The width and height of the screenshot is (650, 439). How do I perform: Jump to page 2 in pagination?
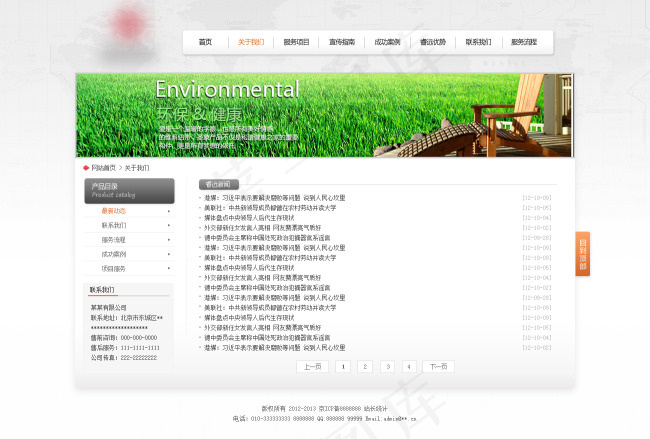(x=365, y=366)
